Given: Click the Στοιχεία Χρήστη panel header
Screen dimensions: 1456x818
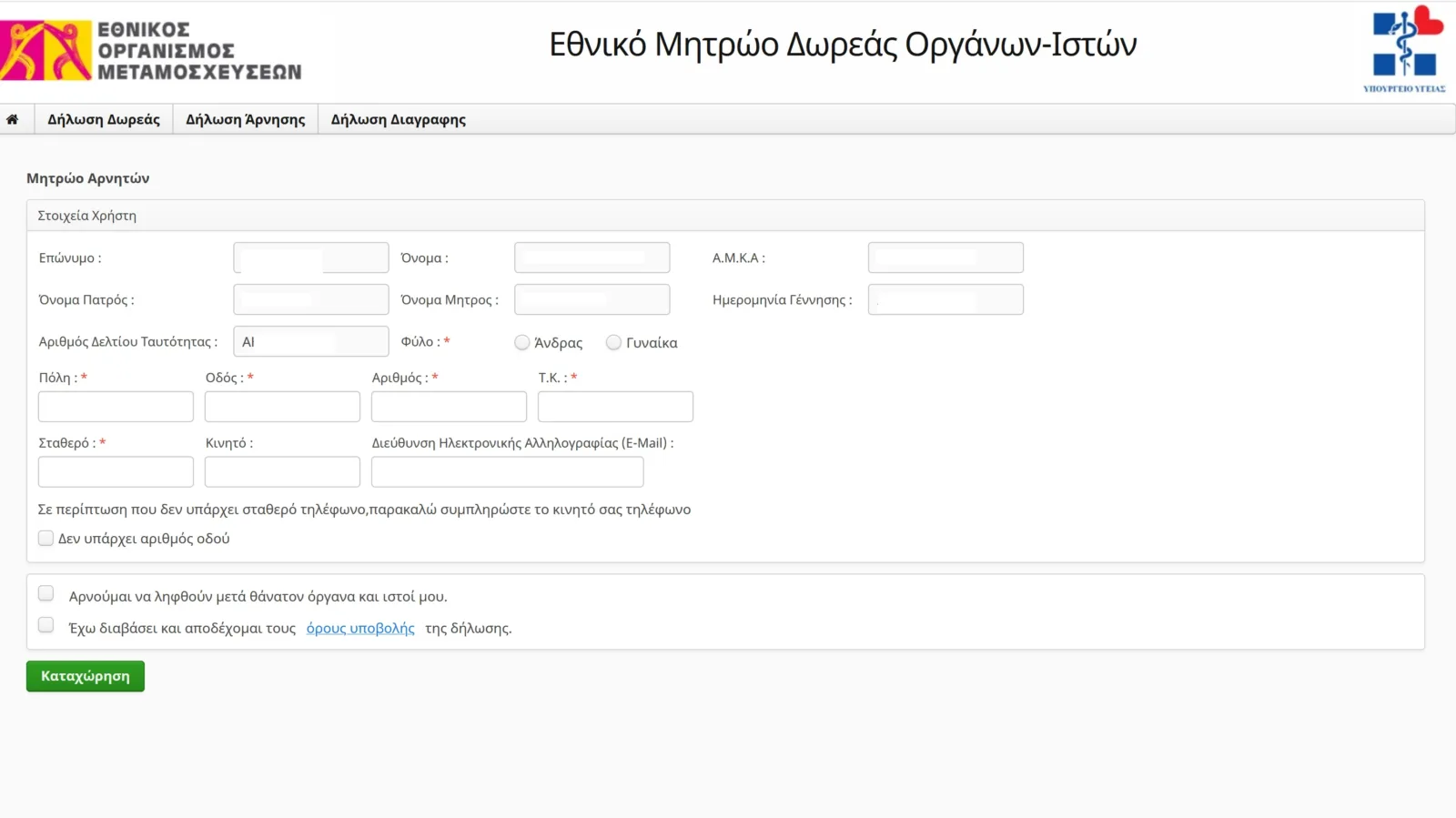Looking at the screenshot, I should pyautogui.click(x=725, y=216).
